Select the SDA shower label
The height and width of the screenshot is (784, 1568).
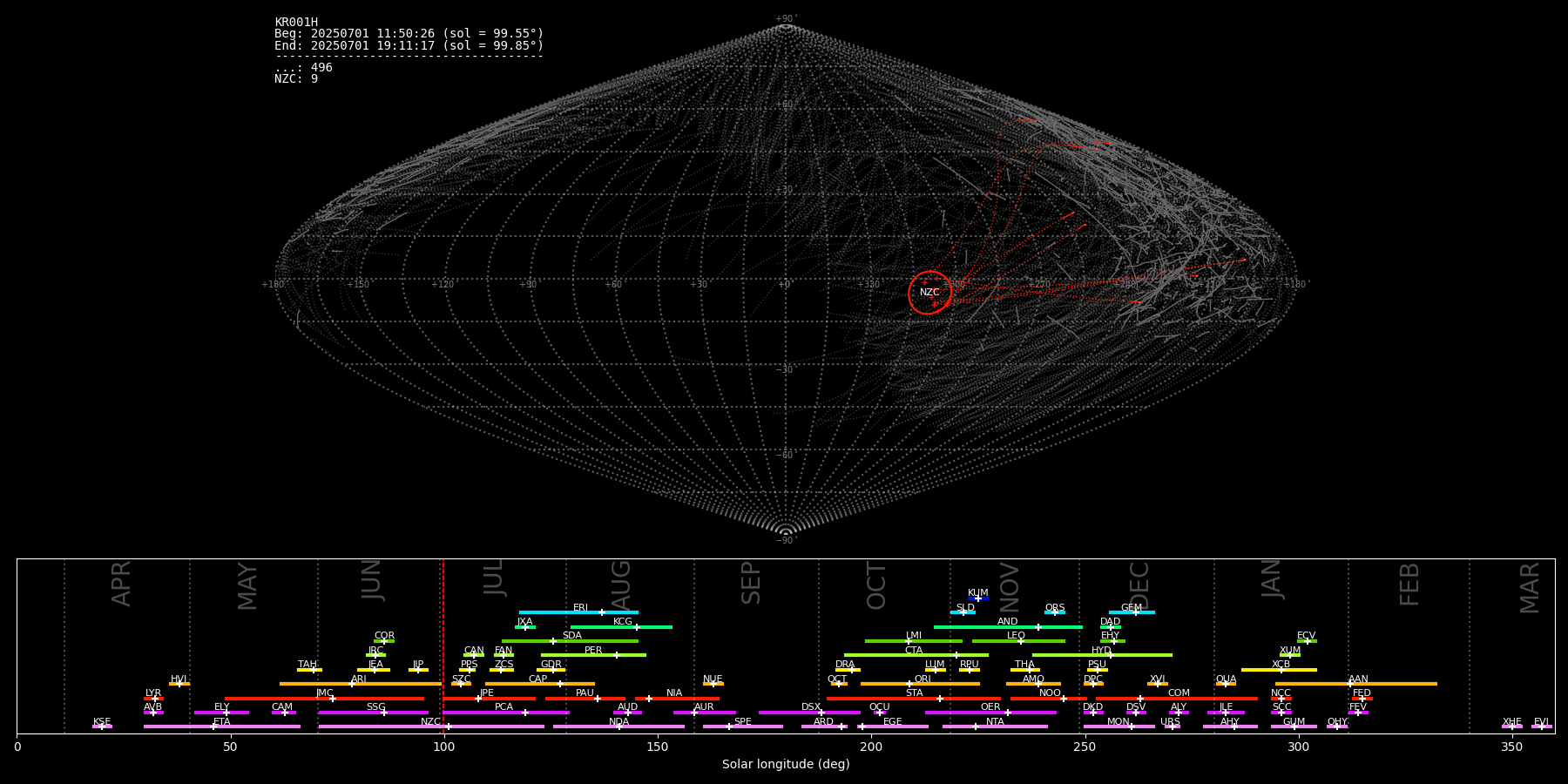click(572, 636)
